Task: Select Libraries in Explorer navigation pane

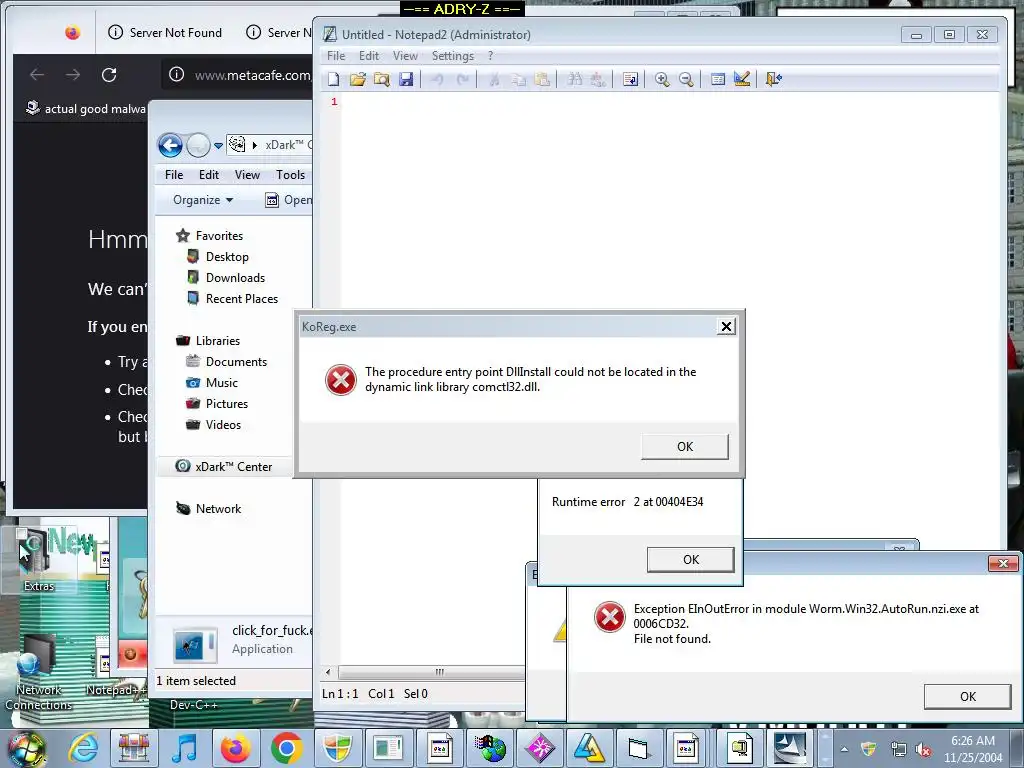Action: [x=208, y=341]
